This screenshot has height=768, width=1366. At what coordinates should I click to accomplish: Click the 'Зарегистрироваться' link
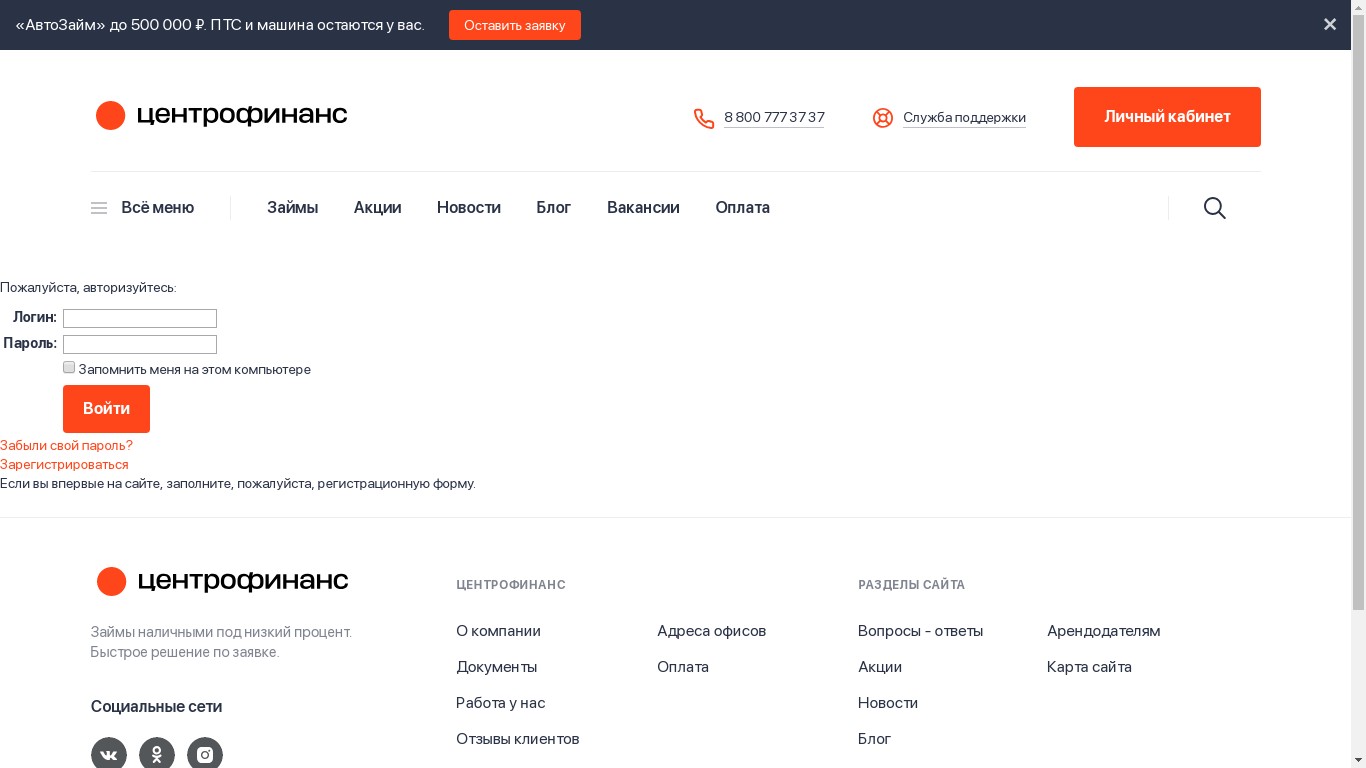click(x=64, y=465)
